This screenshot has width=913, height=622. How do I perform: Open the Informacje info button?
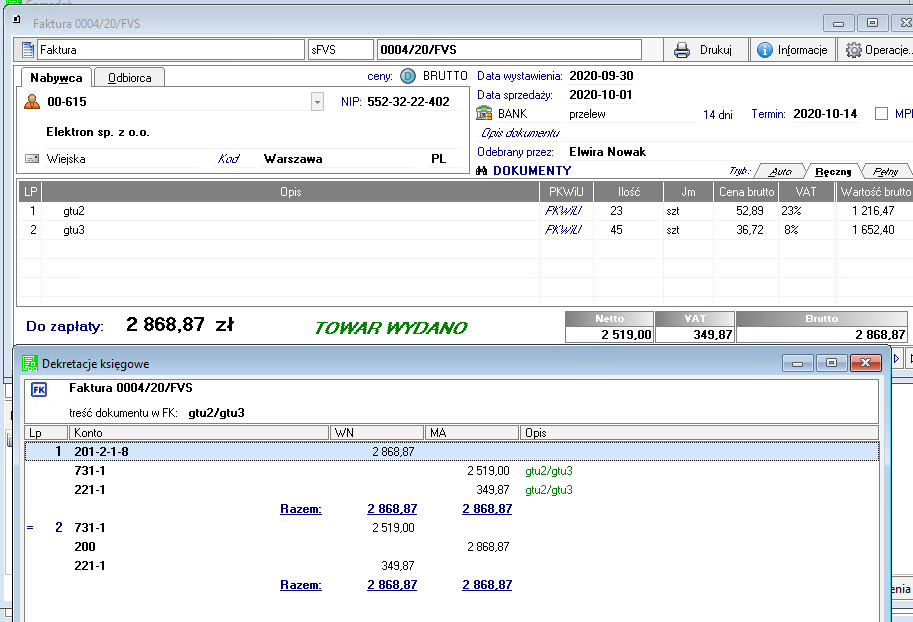765,50
